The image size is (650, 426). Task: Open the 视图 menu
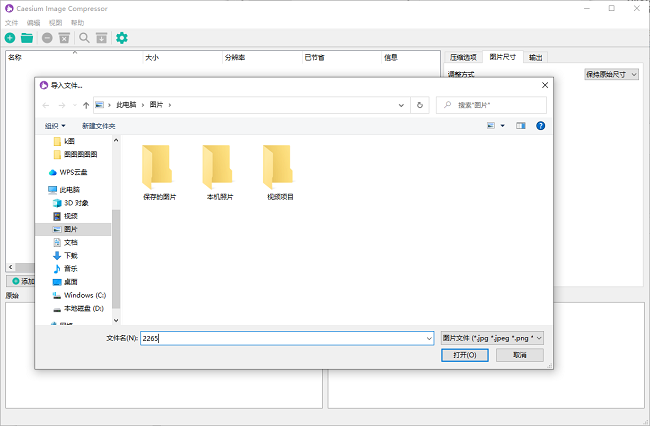pyautogui.click(x=56, y=23)
